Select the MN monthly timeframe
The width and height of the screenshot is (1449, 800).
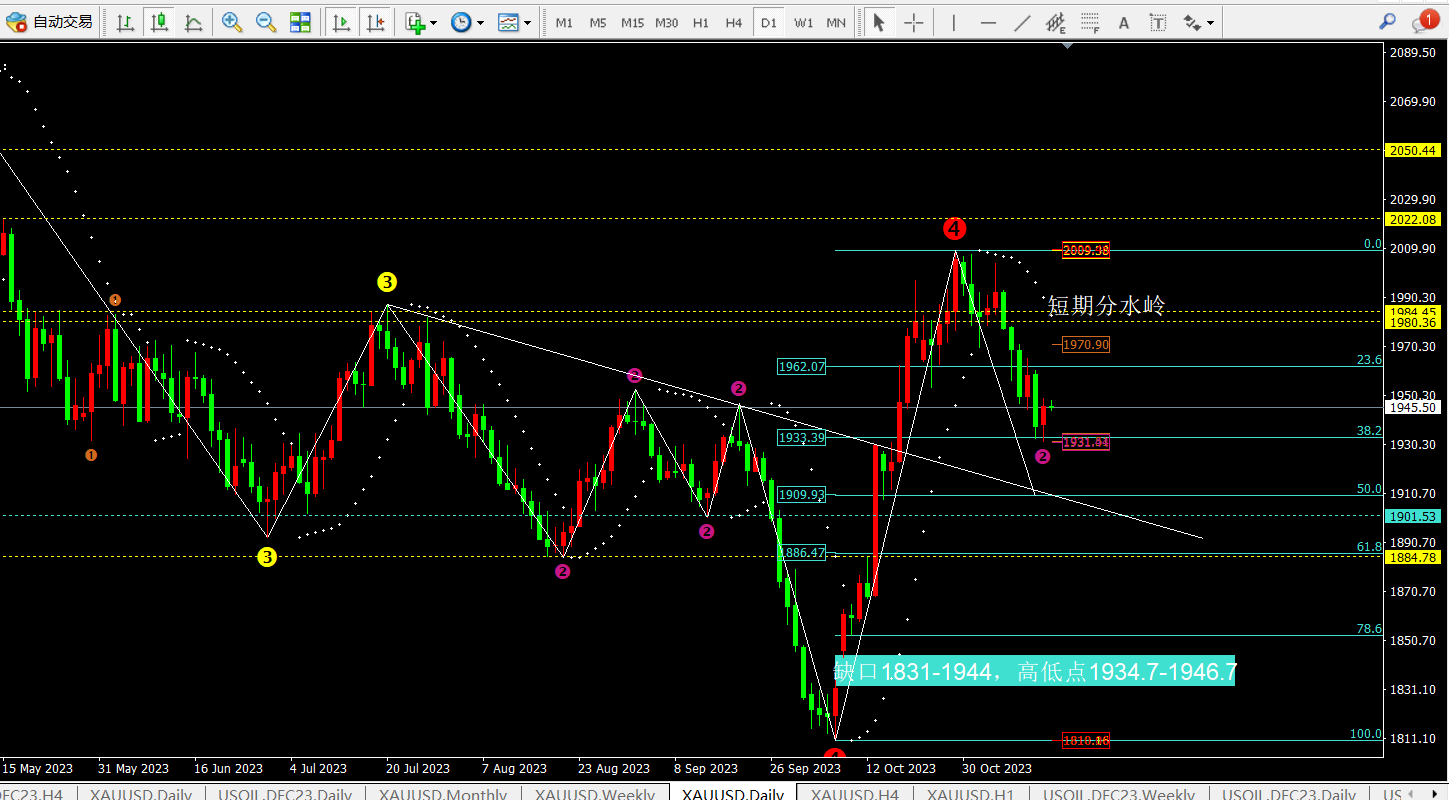(836, 22)
